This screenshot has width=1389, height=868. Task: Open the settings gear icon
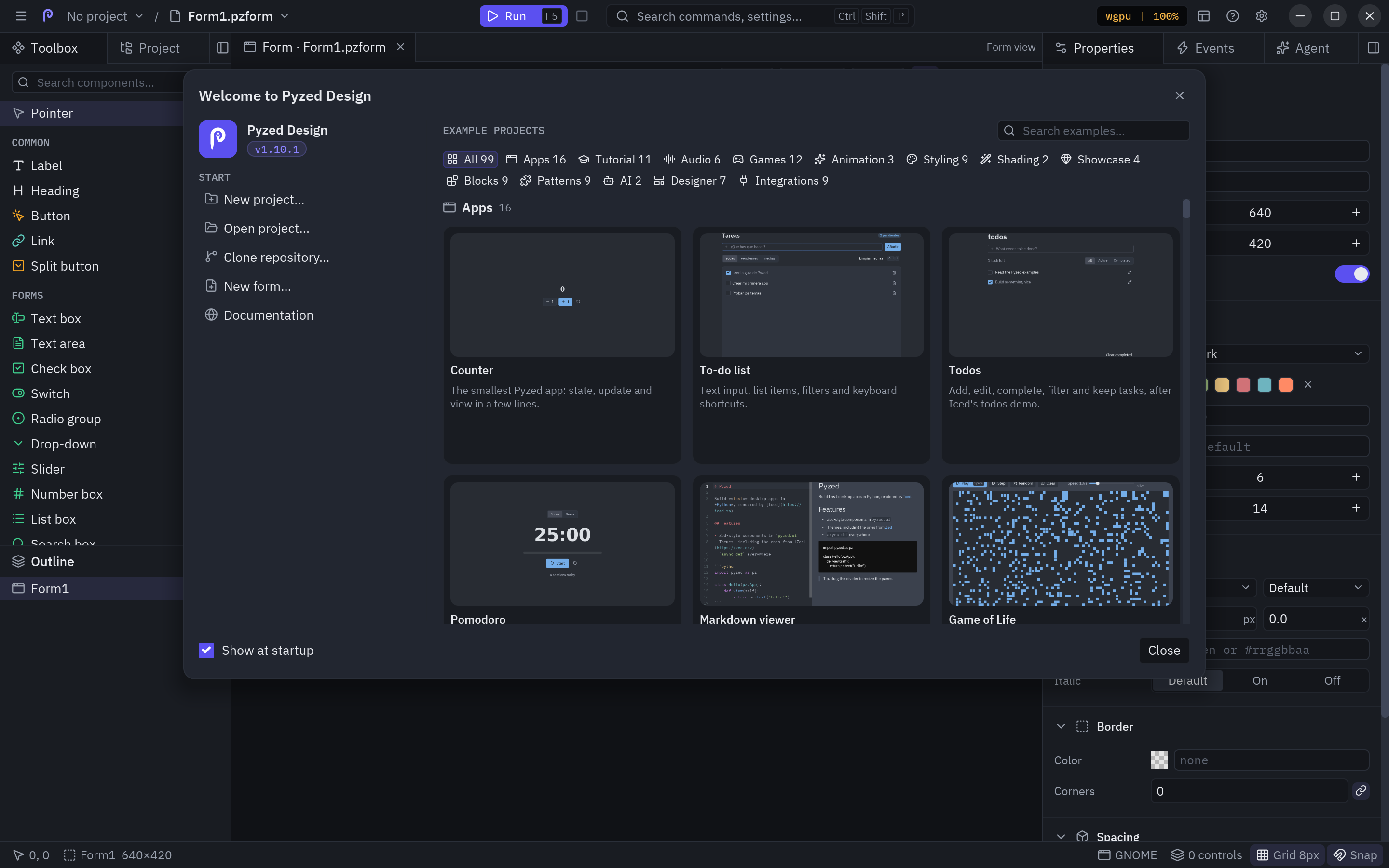(1261, 16)
